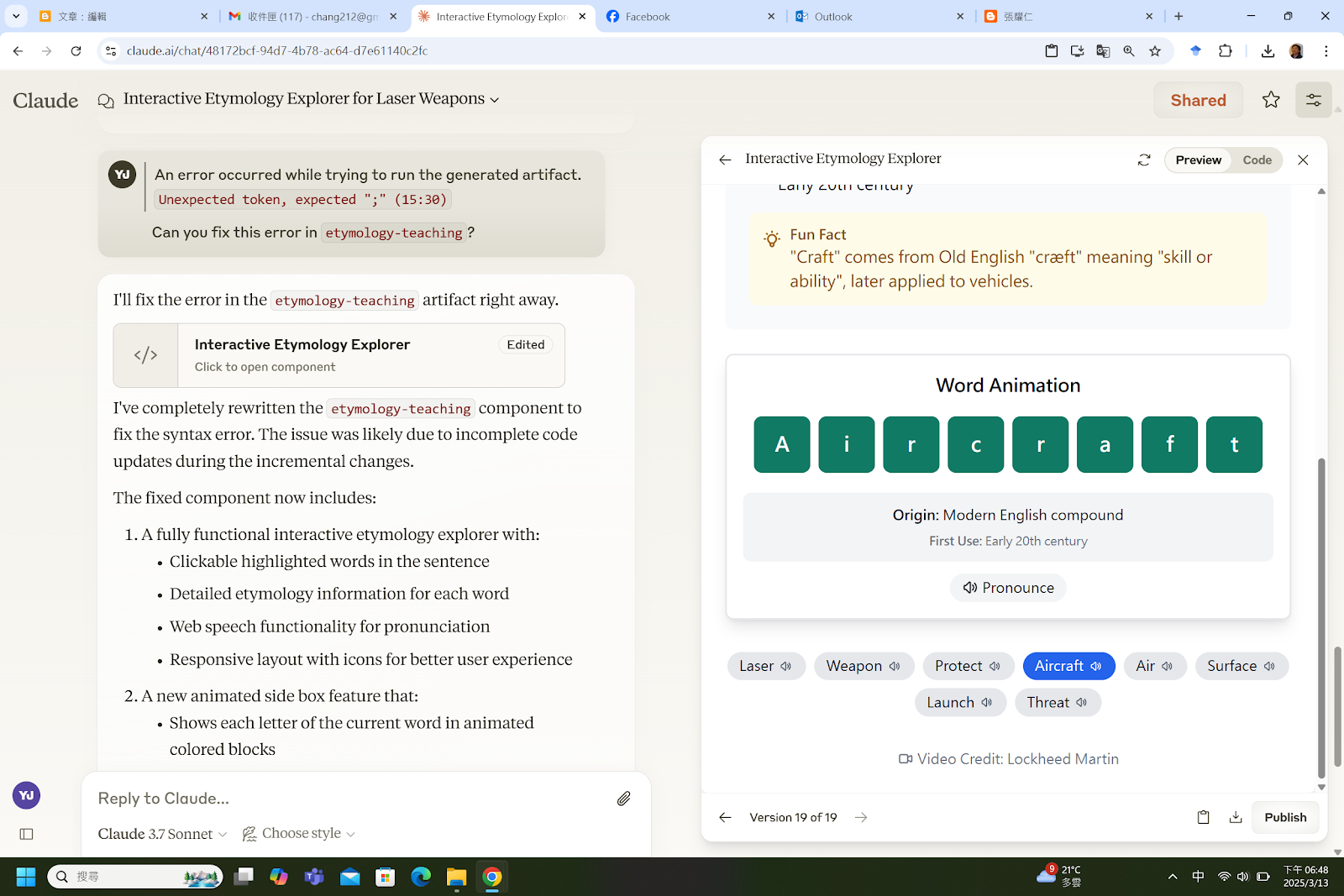1344x896 pixels.
Task: Switch artifact view to Code
Action: click(1257, 160)
